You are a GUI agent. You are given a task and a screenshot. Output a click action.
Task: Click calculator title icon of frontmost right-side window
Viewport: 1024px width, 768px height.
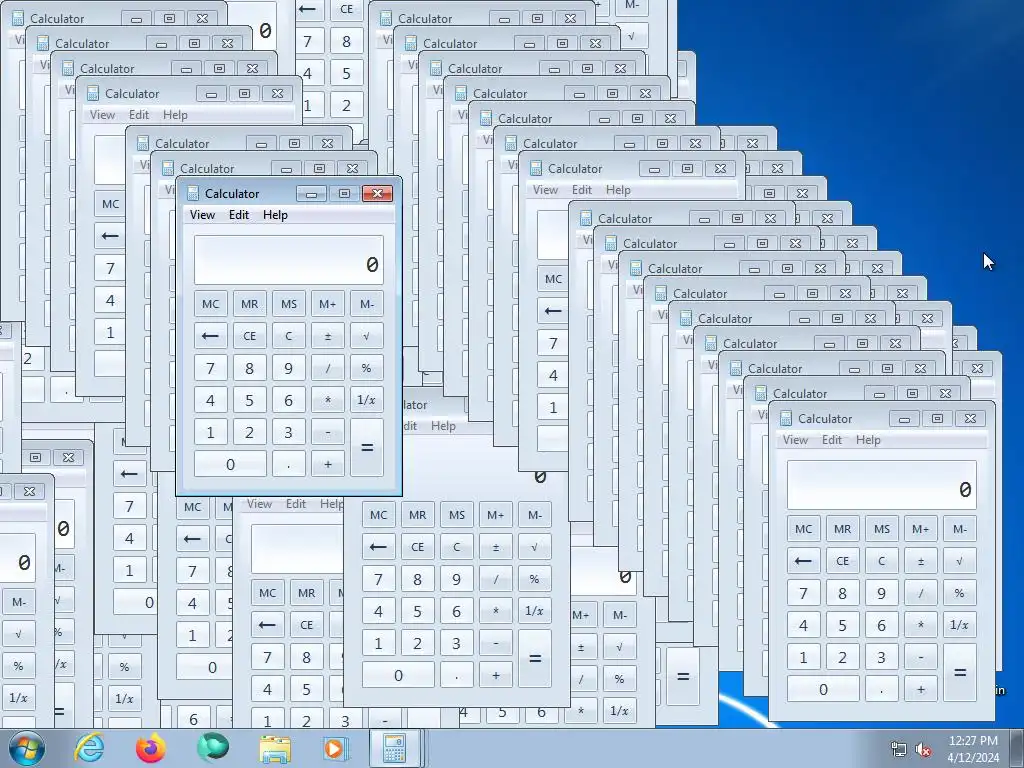pos(786,419)
